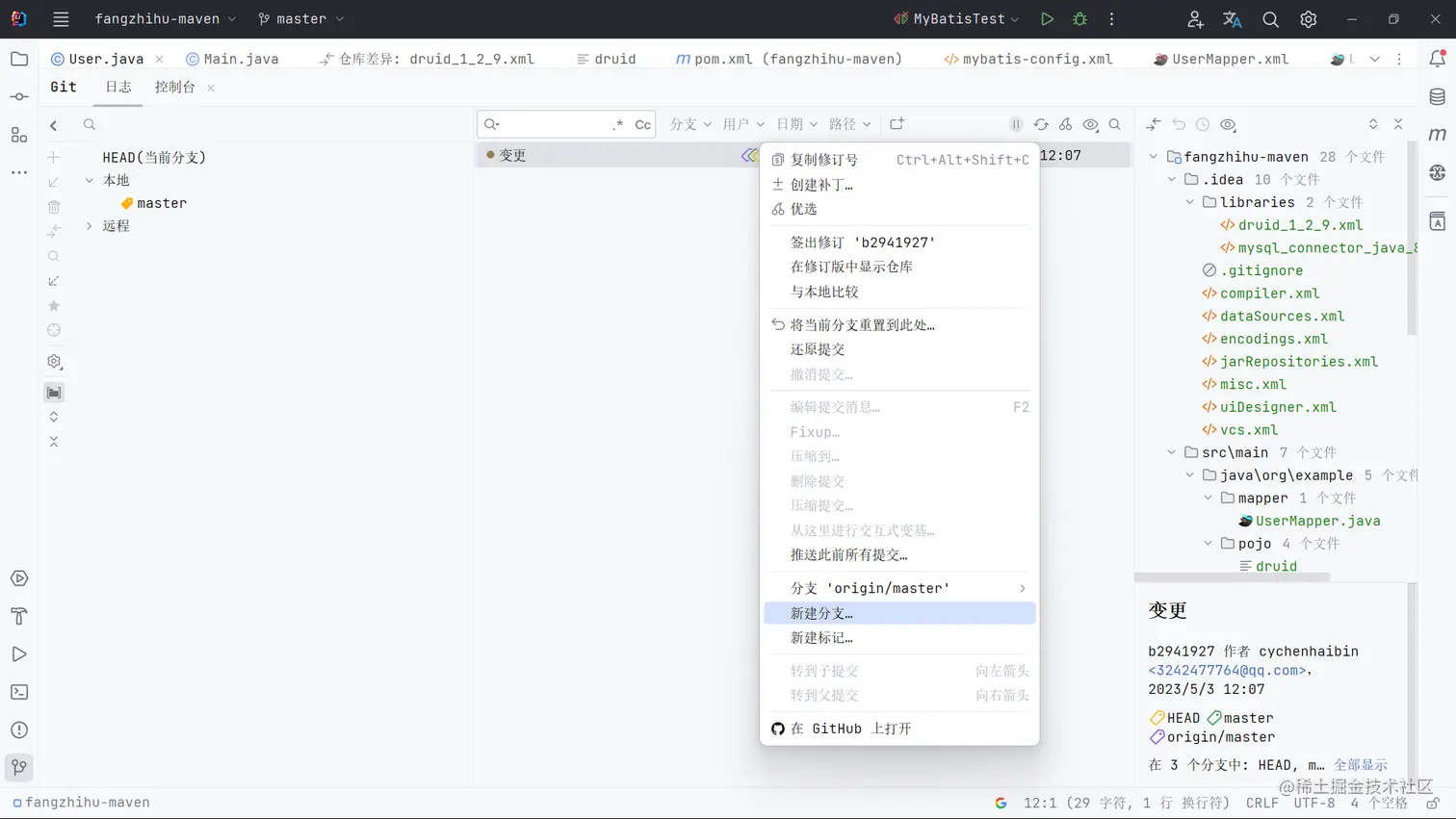Open changed-files view options eye icon
The height and width of the screenshot is (819, 1456).
[x=1228, y=124]
